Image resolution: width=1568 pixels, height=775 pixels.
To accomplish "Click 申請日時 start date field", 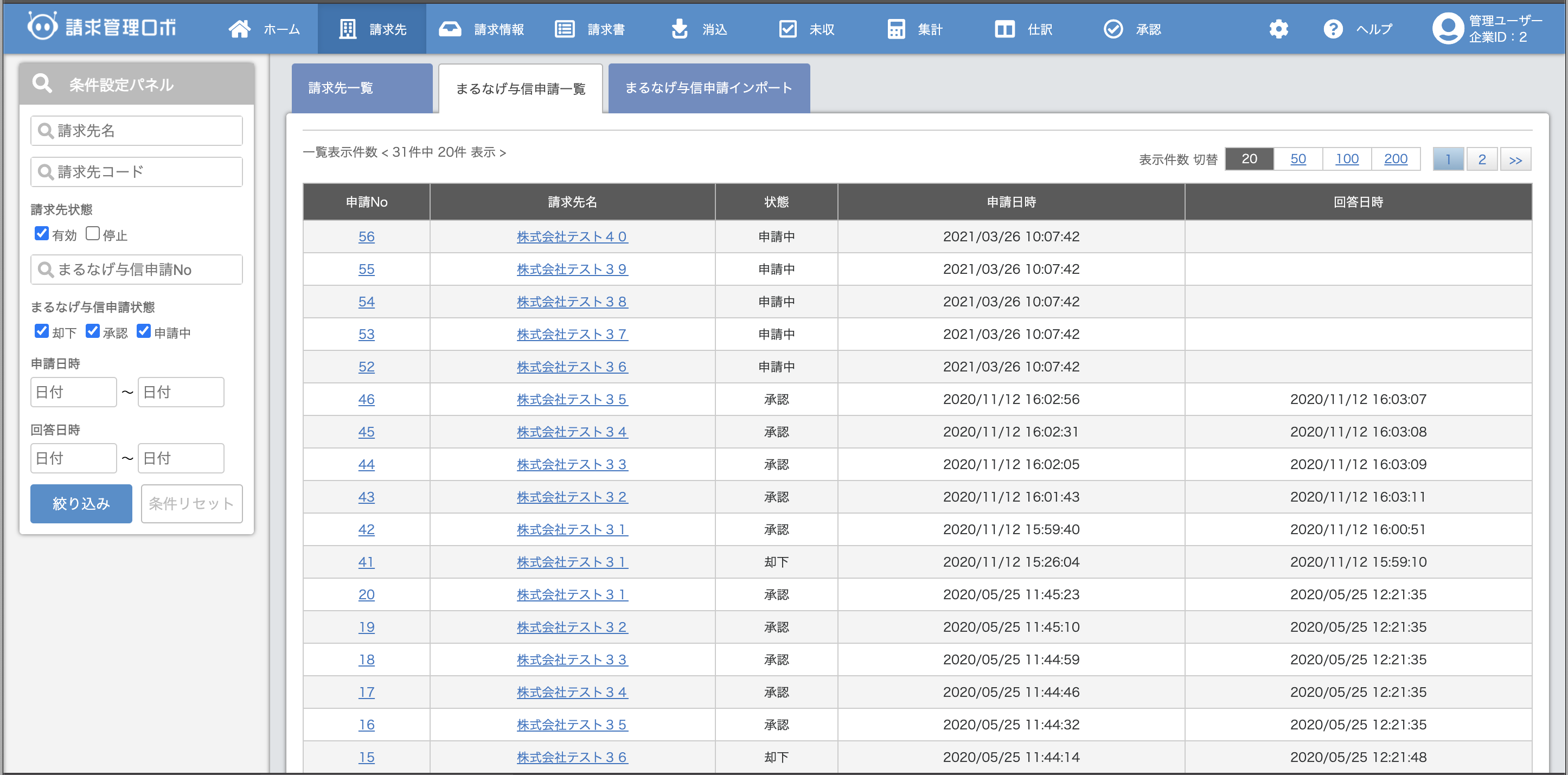I will pyautogui.click(x=74, y=392).
